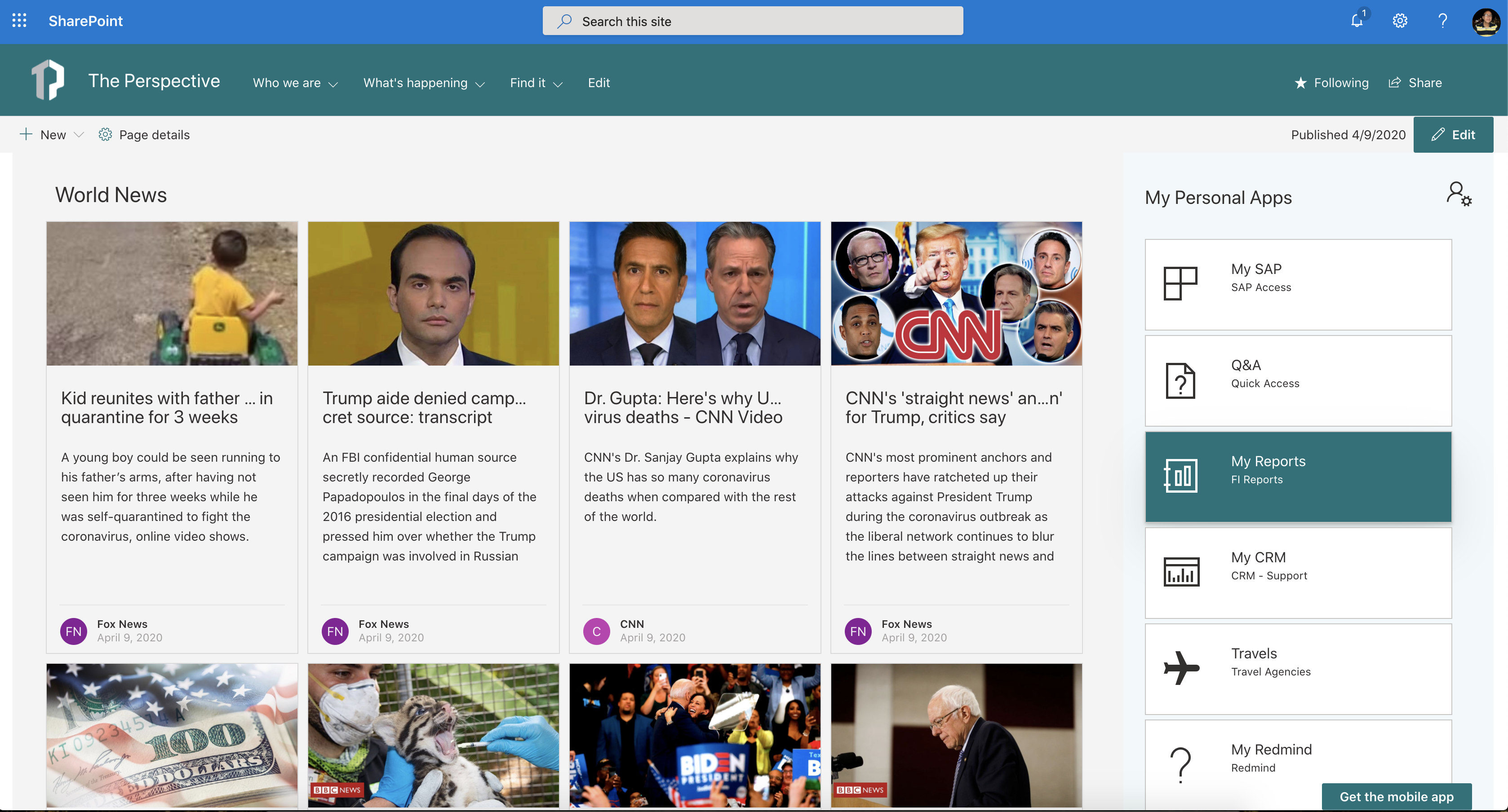Click CRM - Support subtitle text
Screen dimensions: 1508x812
1269,576
